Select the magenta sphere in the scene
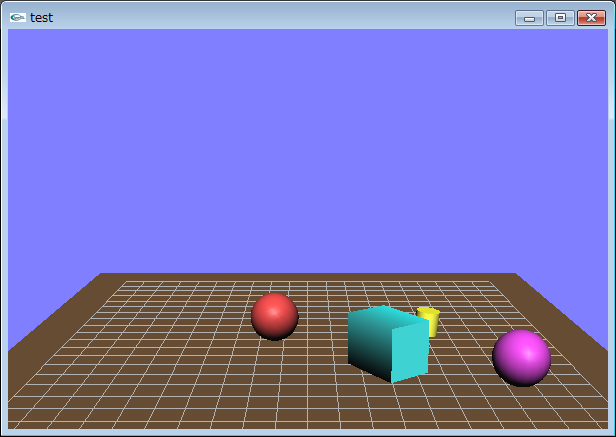The width and height of the screenshot is (616, 437). coord(522,358)
